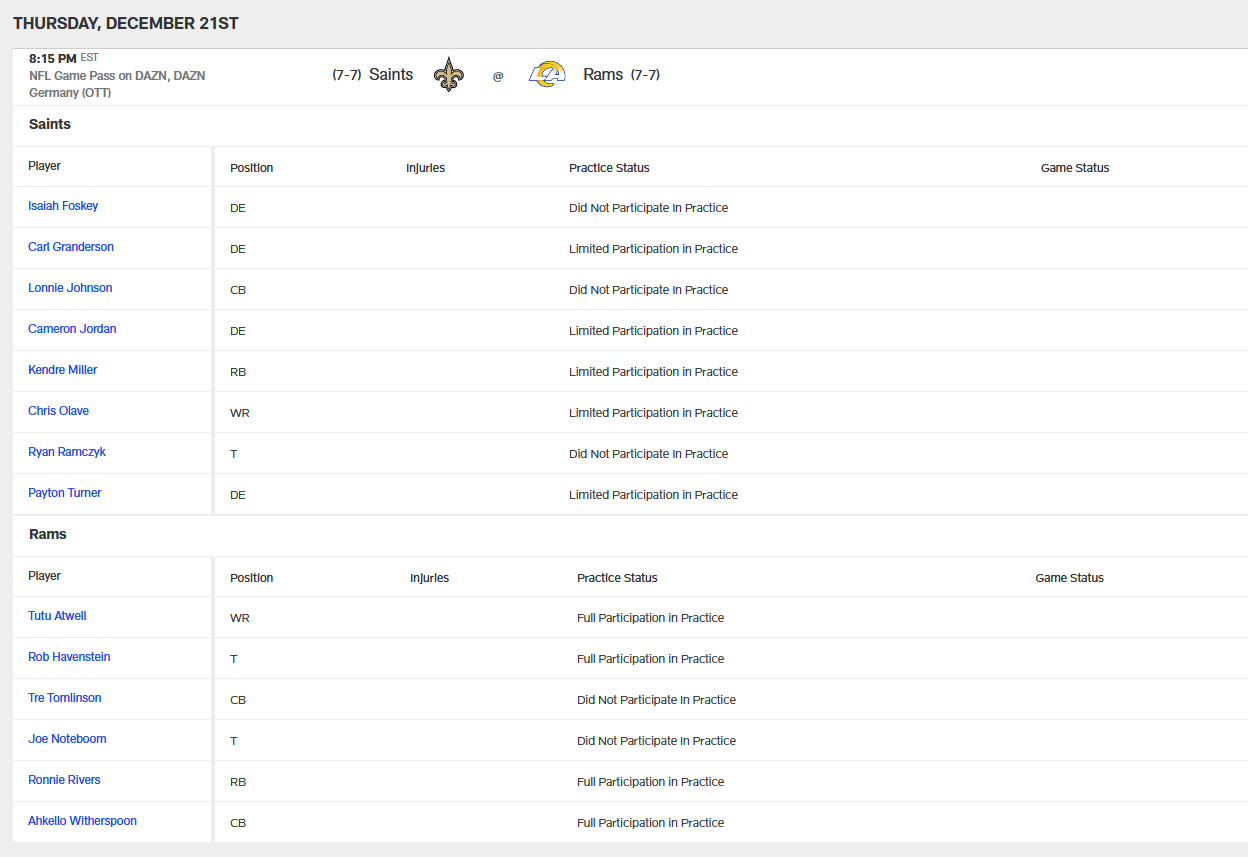
Task: Click the Tre Tomlinson link
Action: click(65, 698)
